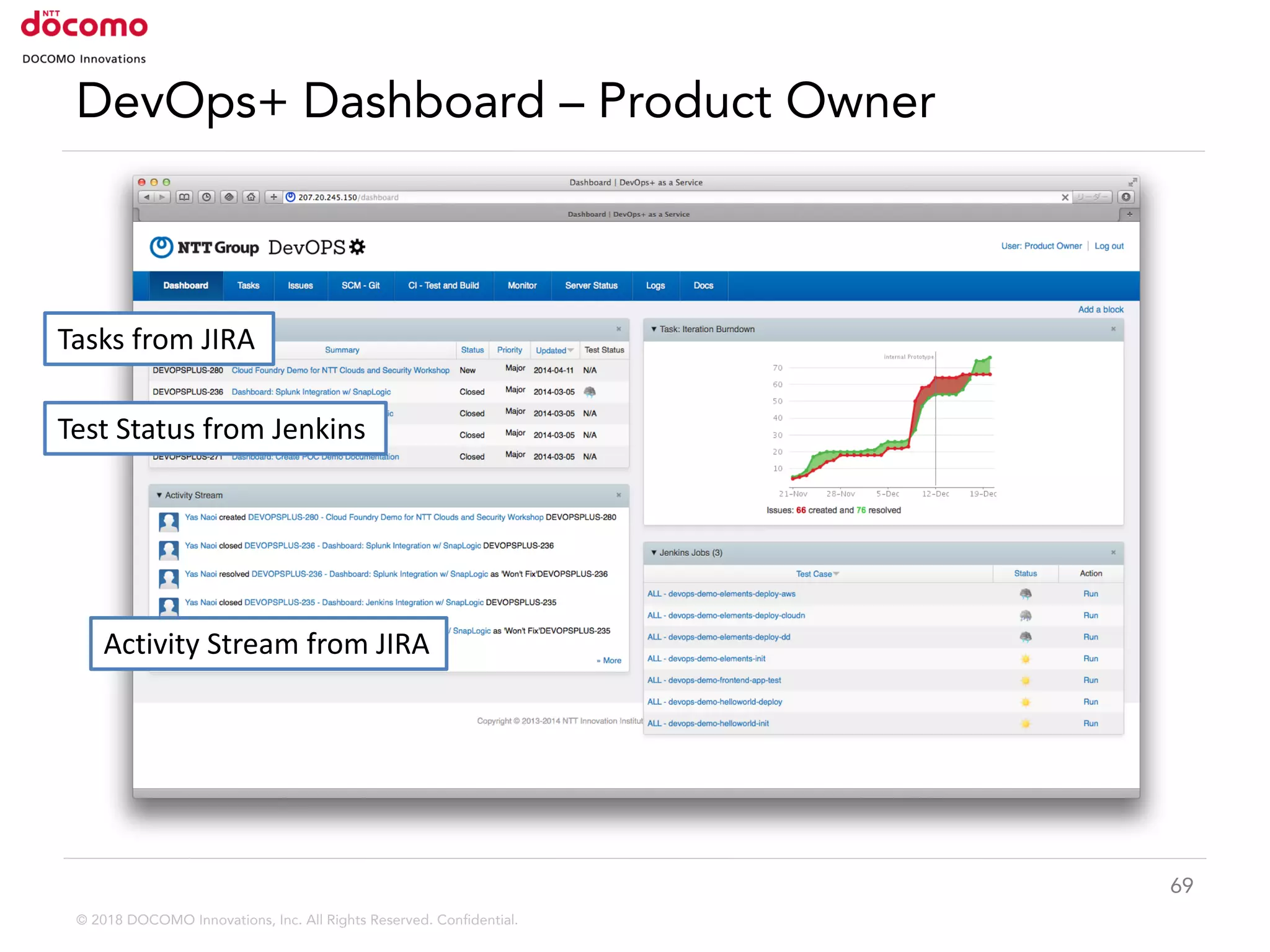Open the Logs tab
This screenshot has height=952, width=1270.
tap(655, 286)
